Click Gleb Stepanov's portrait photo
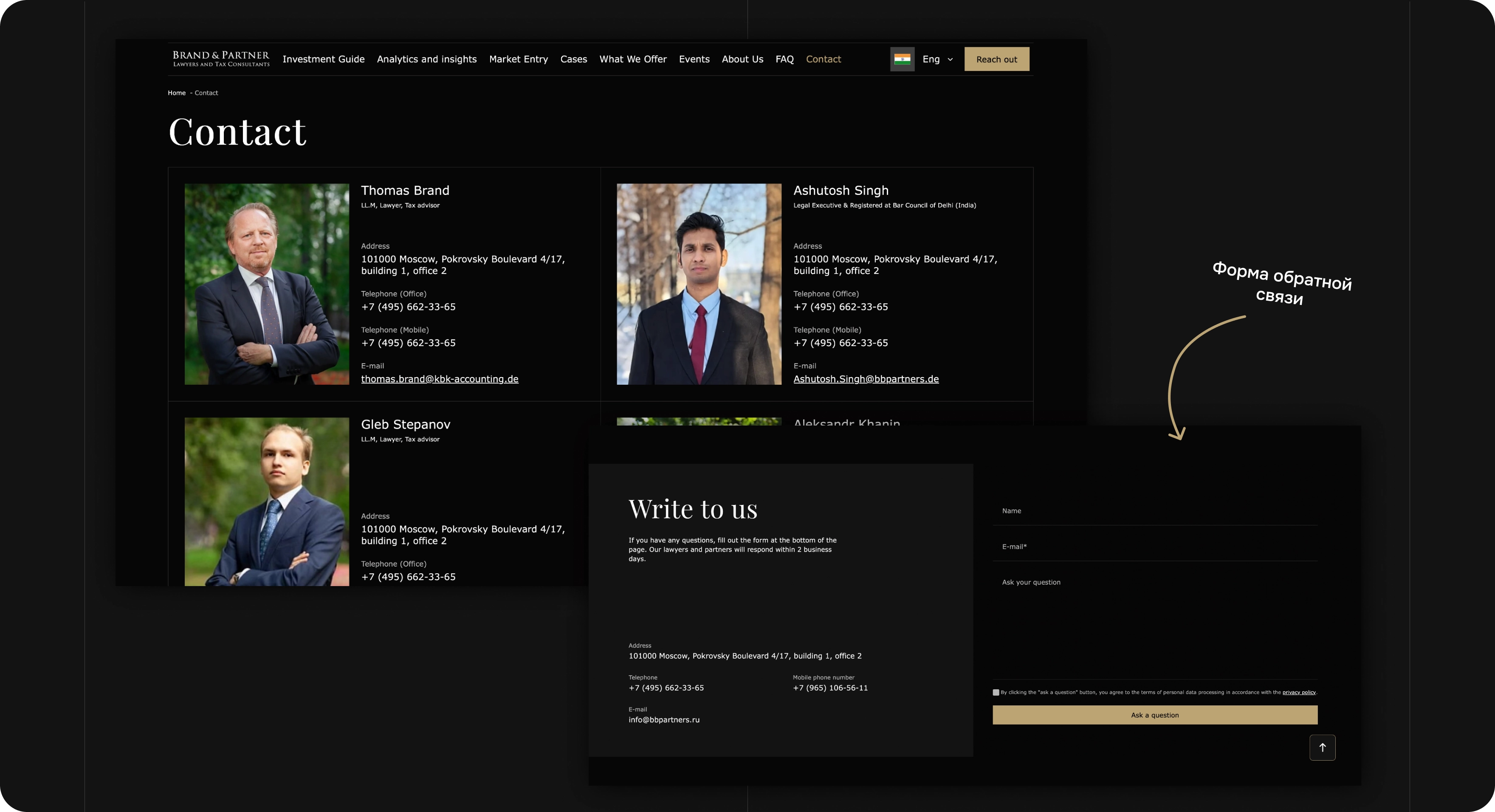This screenshot has height=812, width=1495. click(267, 502)
